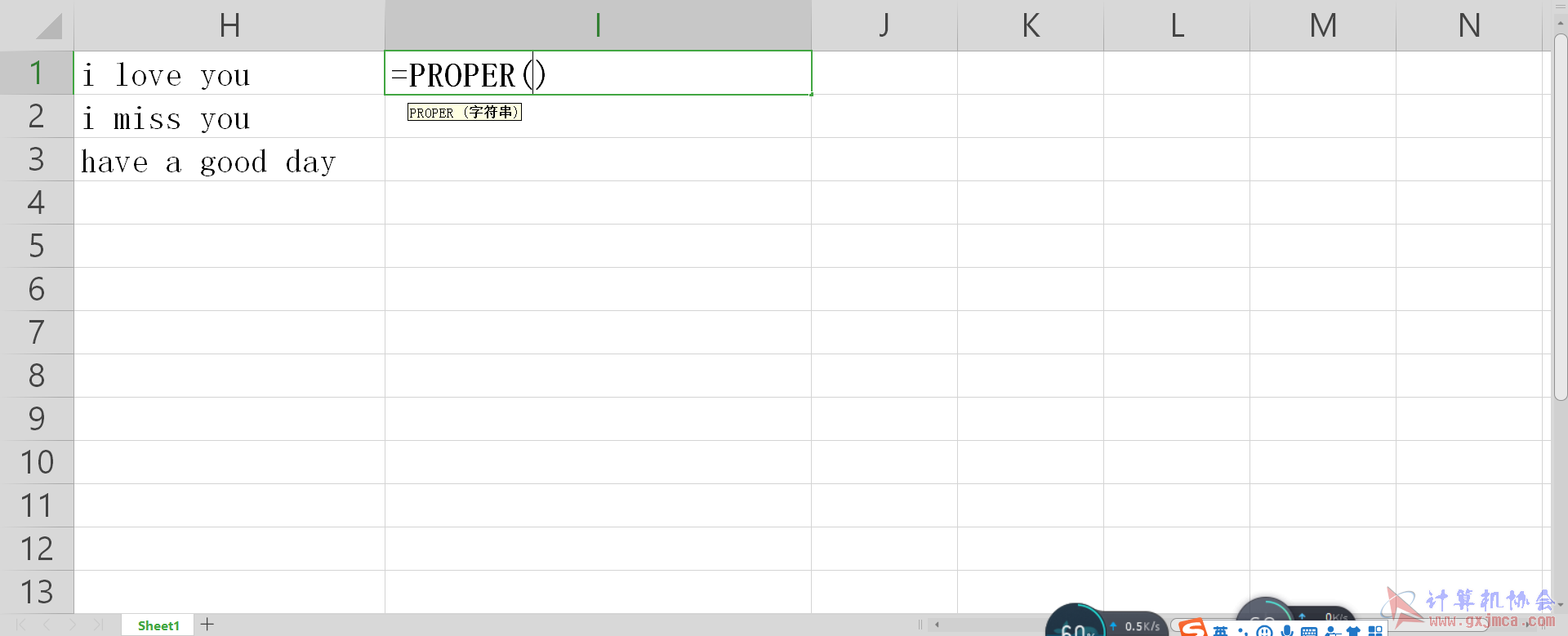Select row 13 header

pyautogui.click(x=37, y=592)
